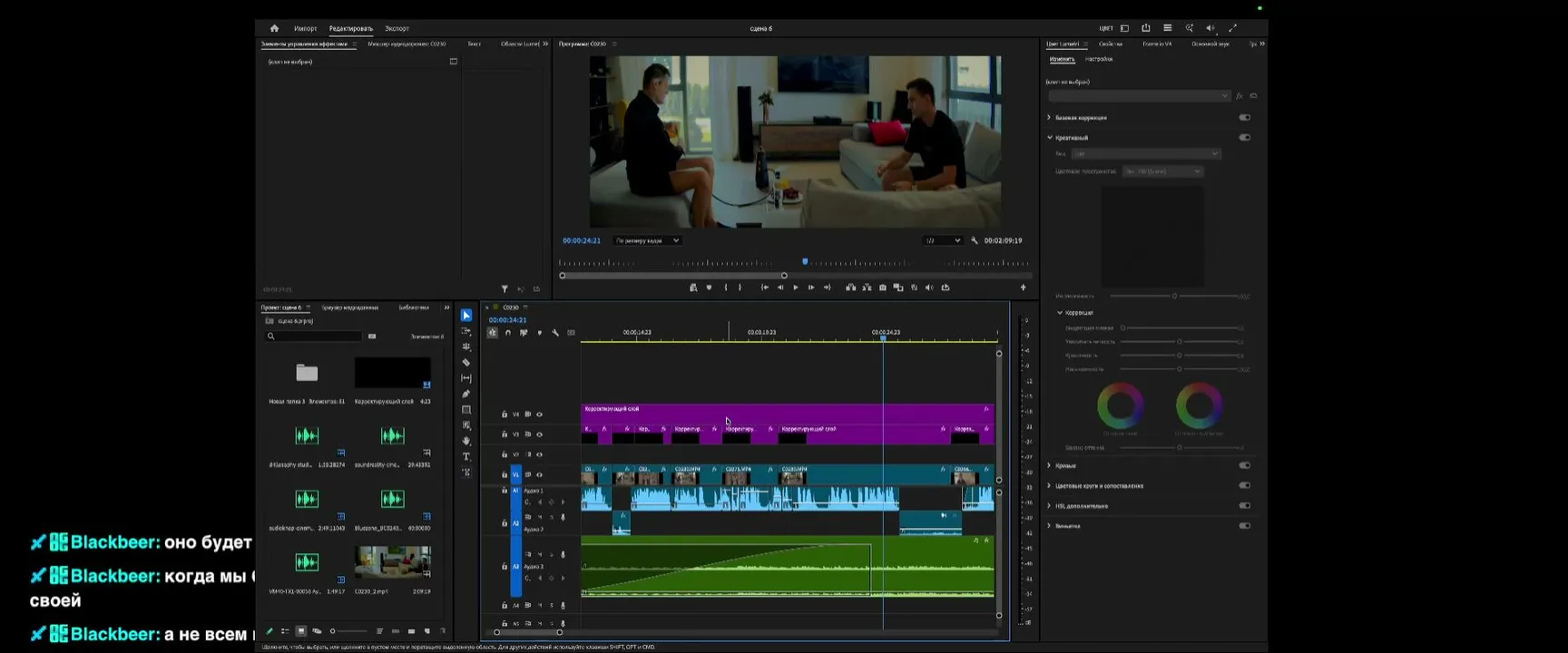
Task: Go to the Home screen icon
Action: tap(274, 28)
